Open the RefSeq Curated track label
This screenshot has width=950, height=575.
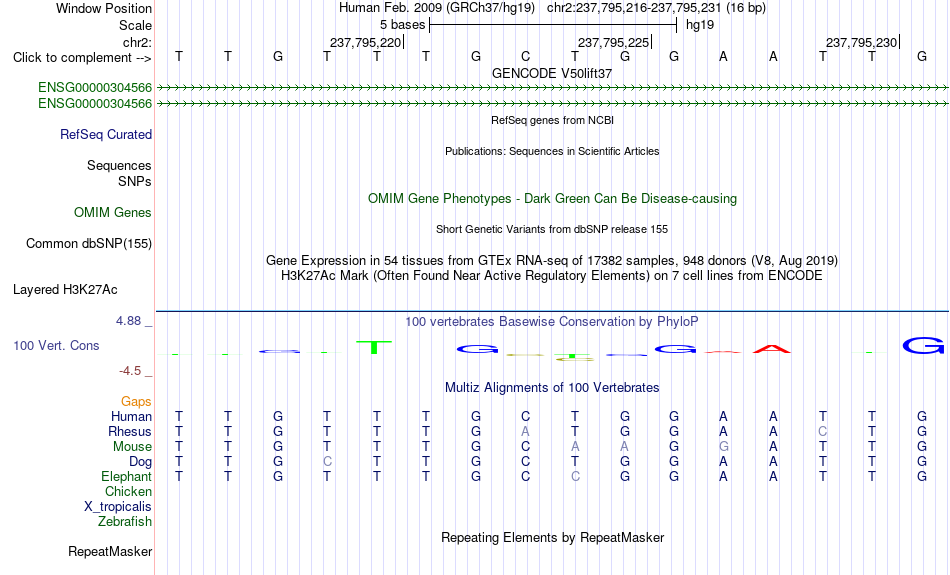click(106, 135)
